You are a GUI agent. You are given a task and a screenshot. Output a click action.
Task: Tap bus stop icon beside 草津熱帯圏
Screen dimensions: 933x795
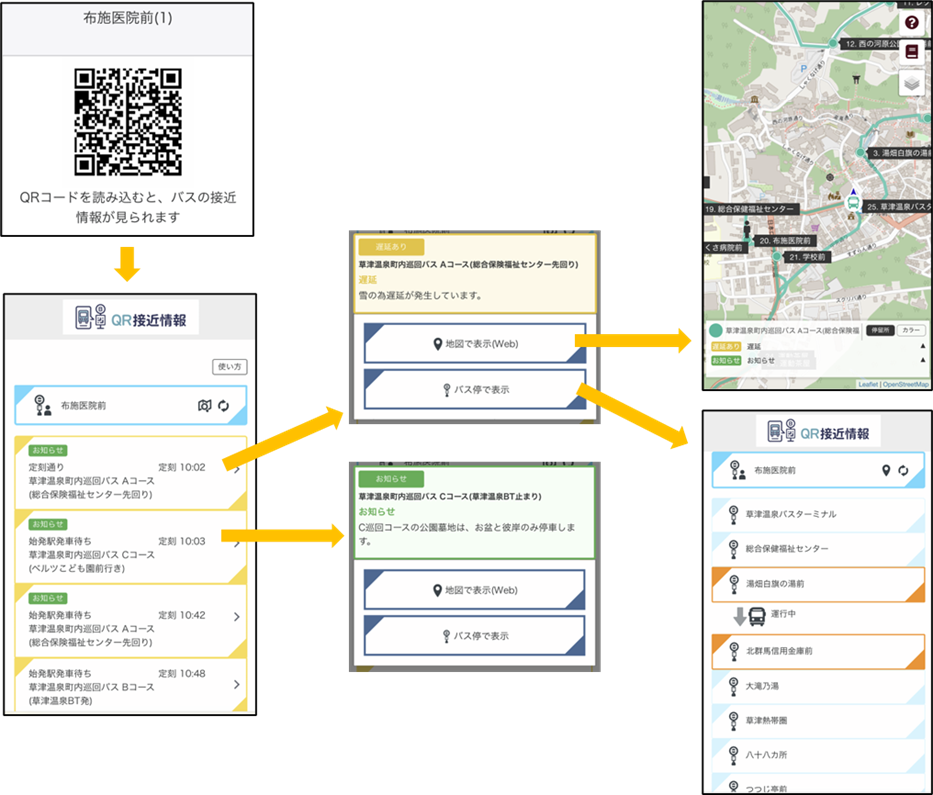point(733,721)
